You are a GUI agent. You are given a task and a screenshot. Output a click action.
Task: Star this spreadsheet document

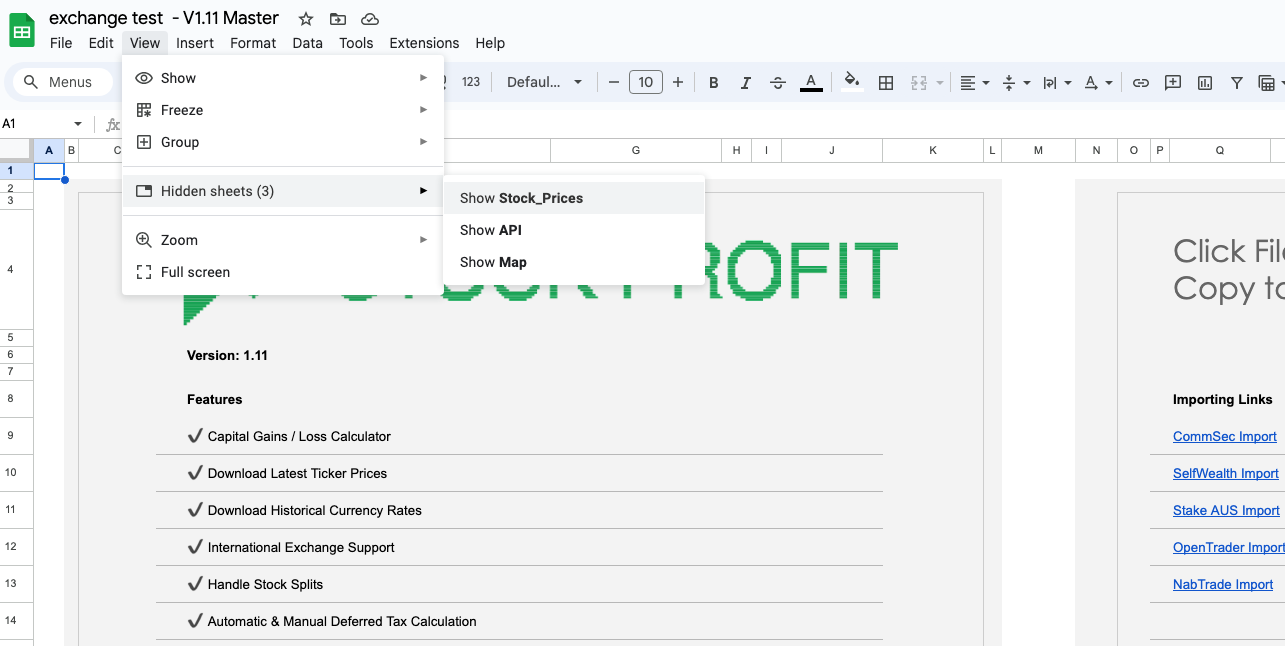click(306, 19)
